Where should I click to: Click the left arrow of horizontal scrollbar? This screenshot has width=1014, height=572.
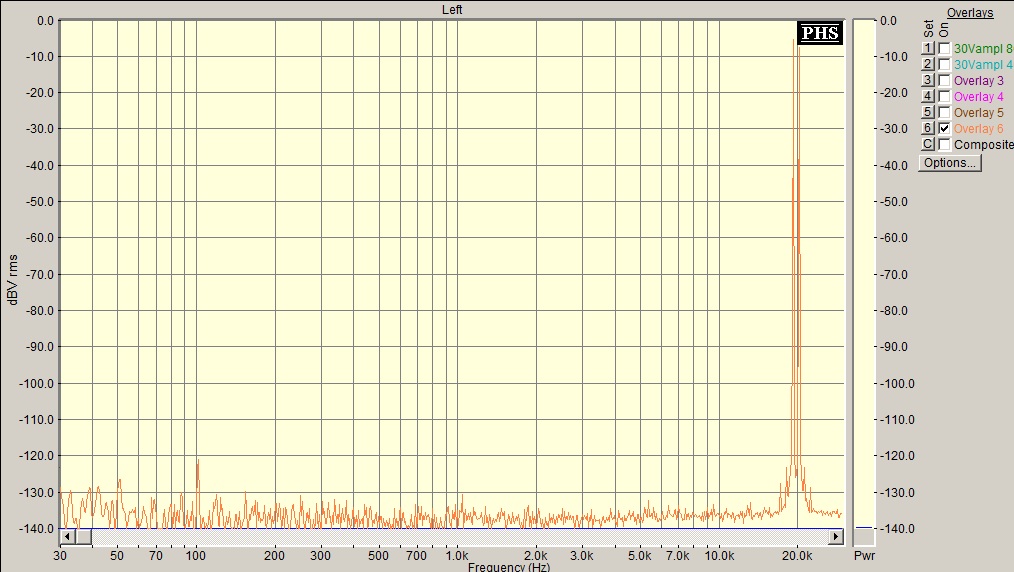click(x=67, y=536)
